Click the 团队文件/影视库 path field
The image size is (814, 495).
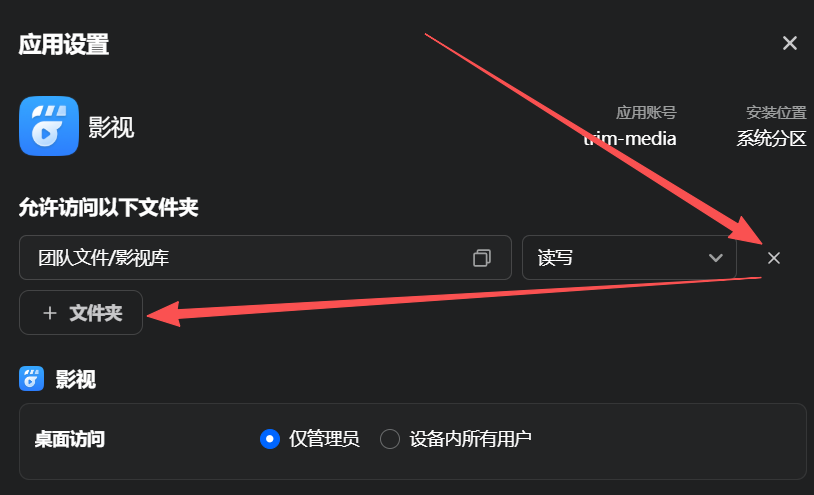265,257
